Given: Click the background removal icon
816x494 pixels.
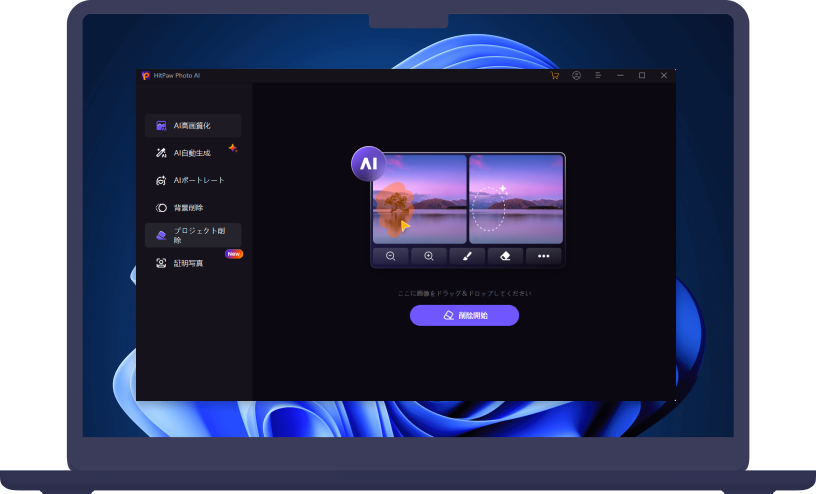Looking at the screenshot, I should pos(161,208).
